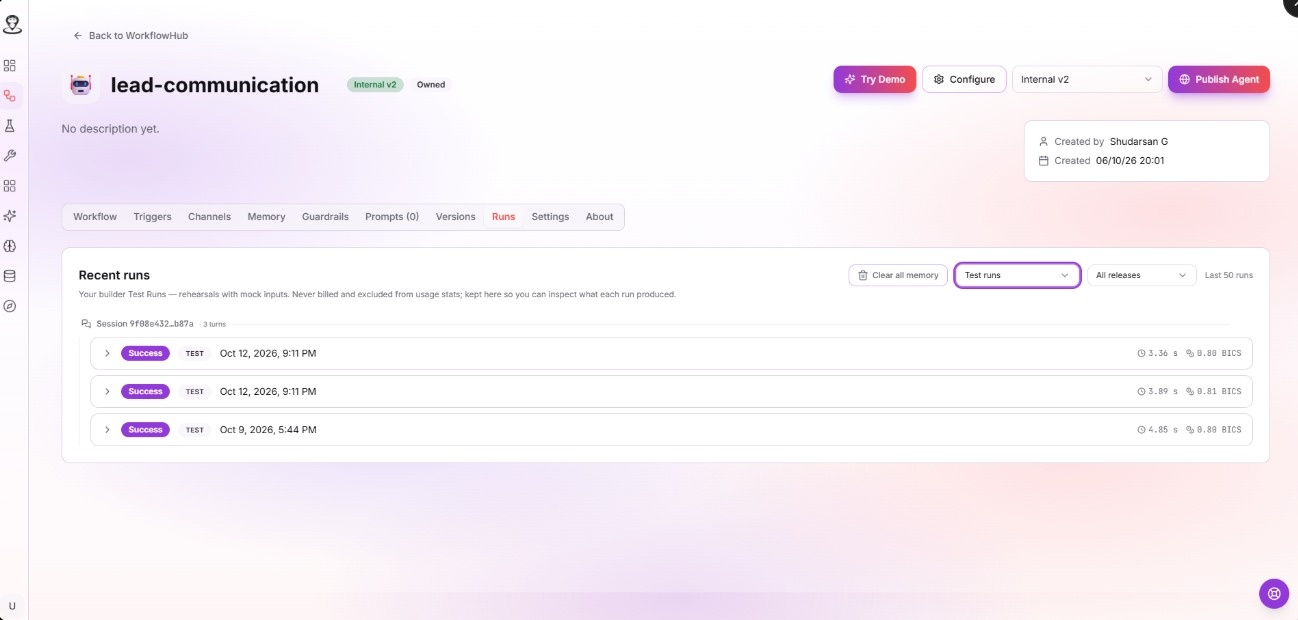The image size is (1298, 620).
Task: Switch to the Workflow tab
Action: [95, 217]
